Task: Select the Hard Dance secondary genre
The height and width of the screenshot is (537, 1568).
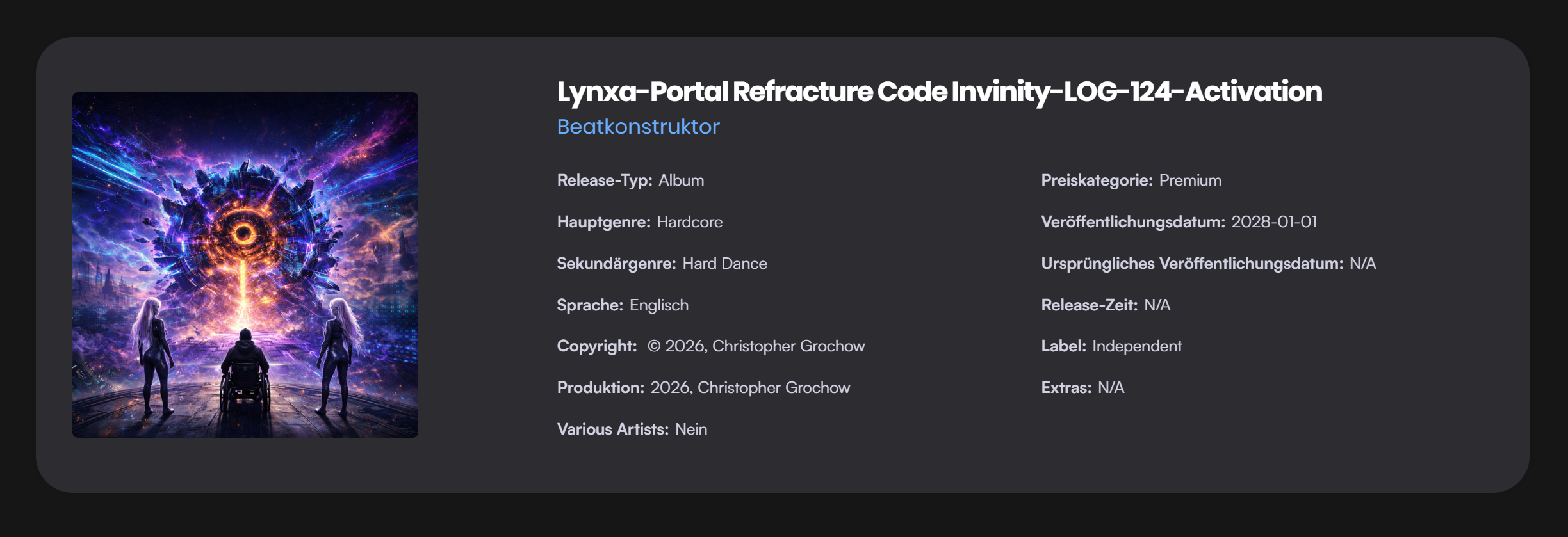Action: coord(724,264)
